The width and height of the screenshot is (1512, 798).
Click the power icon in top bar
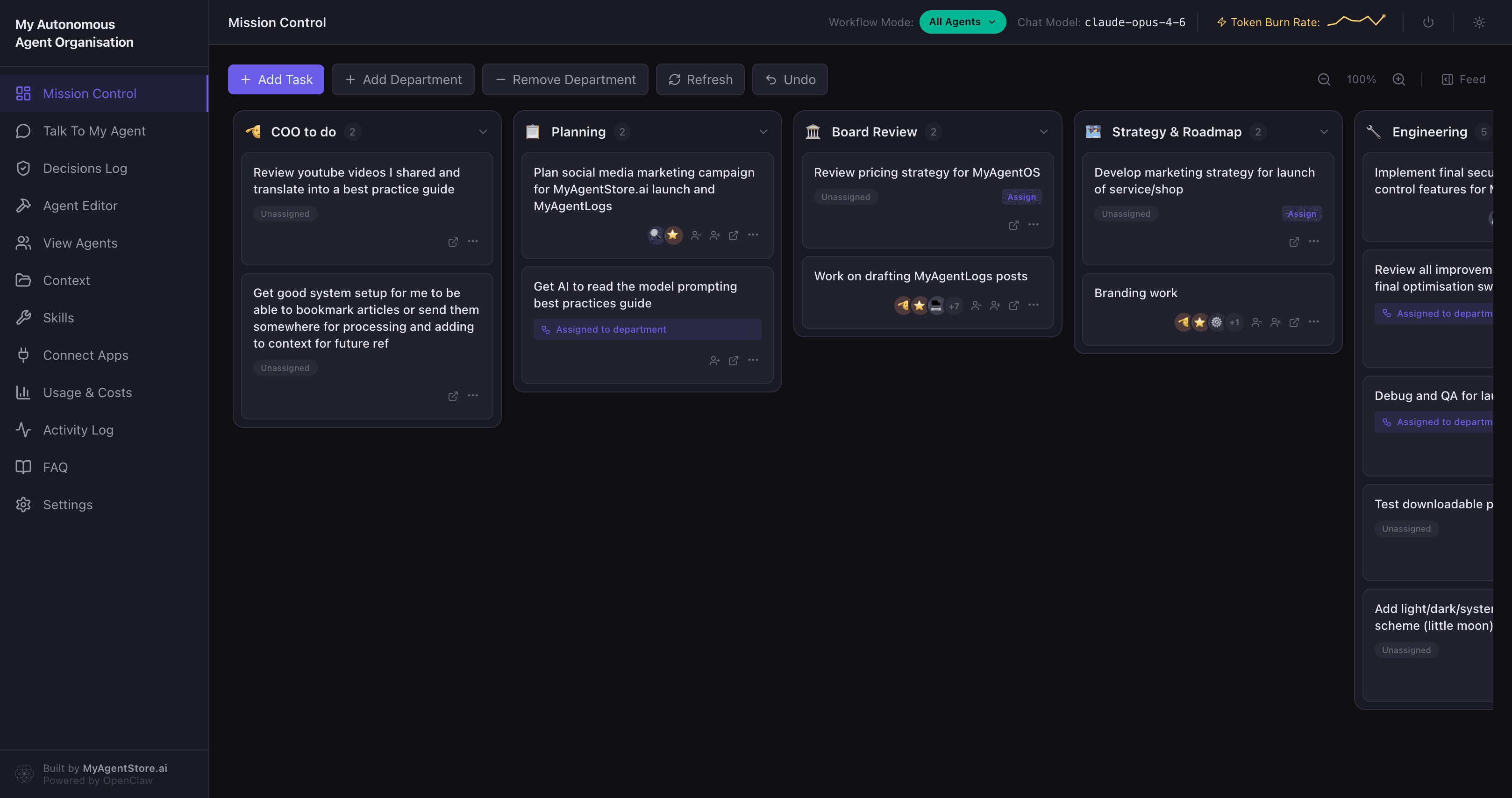tap(1428, 22)
